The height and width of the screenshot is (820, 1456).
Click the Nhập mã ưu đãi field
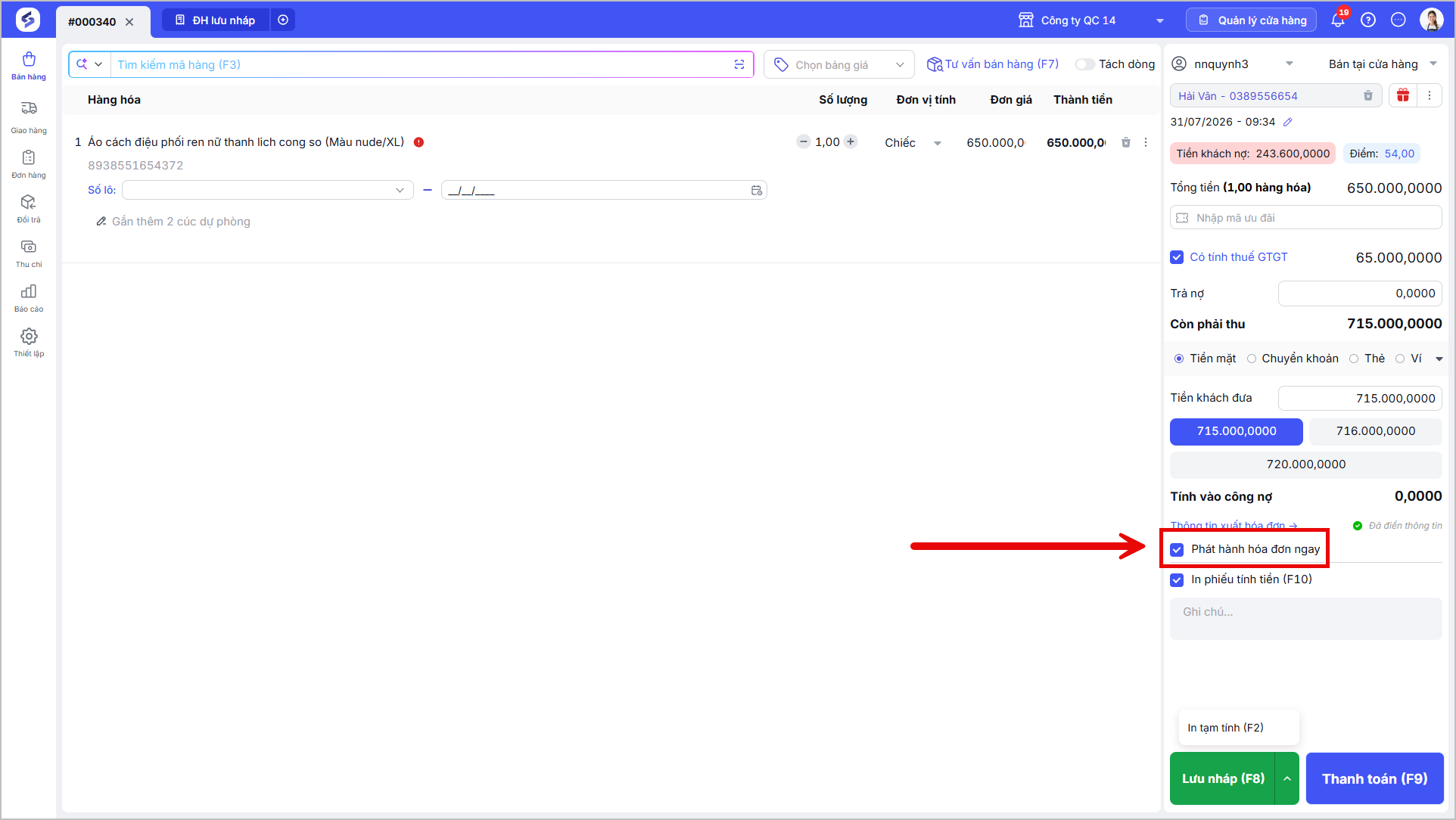1305,218
